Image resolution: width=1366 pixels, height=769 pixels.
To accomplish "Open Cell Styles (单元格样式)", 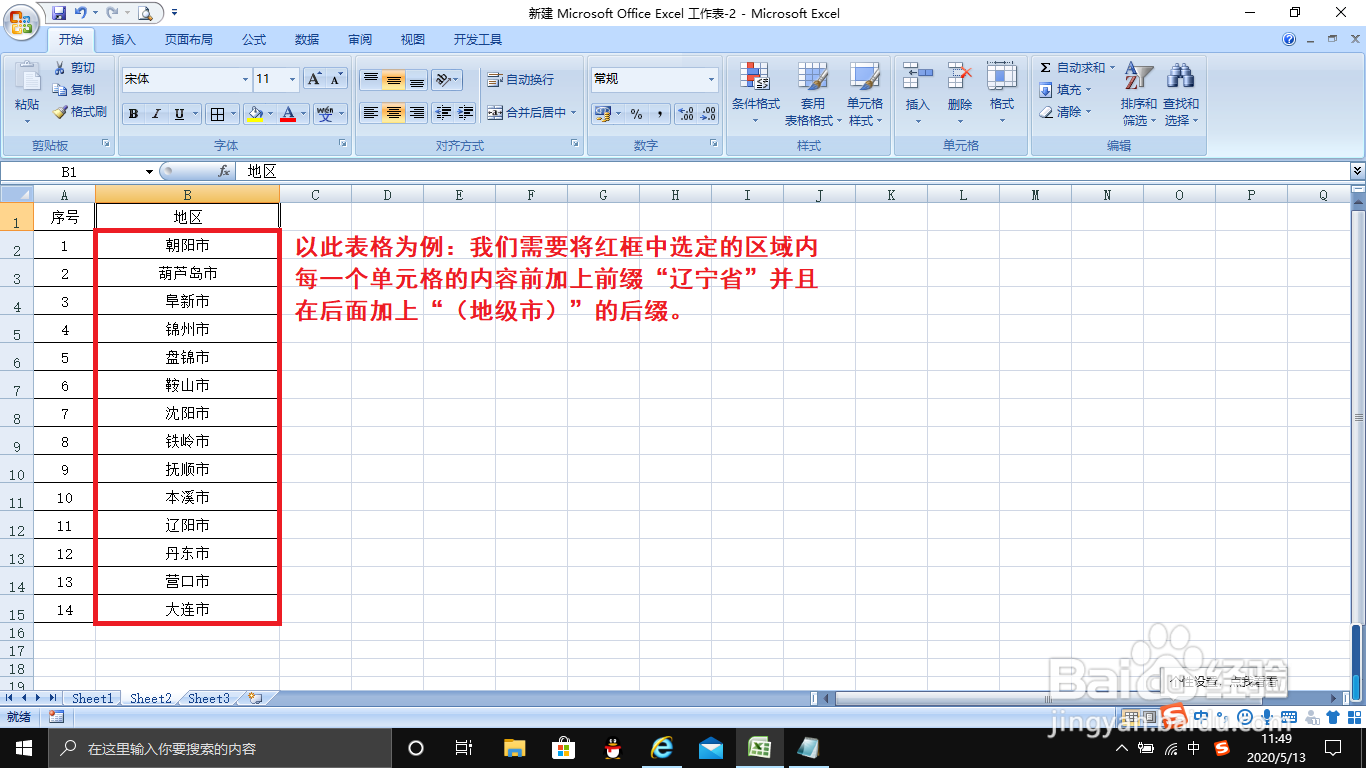I will point(865,93).
